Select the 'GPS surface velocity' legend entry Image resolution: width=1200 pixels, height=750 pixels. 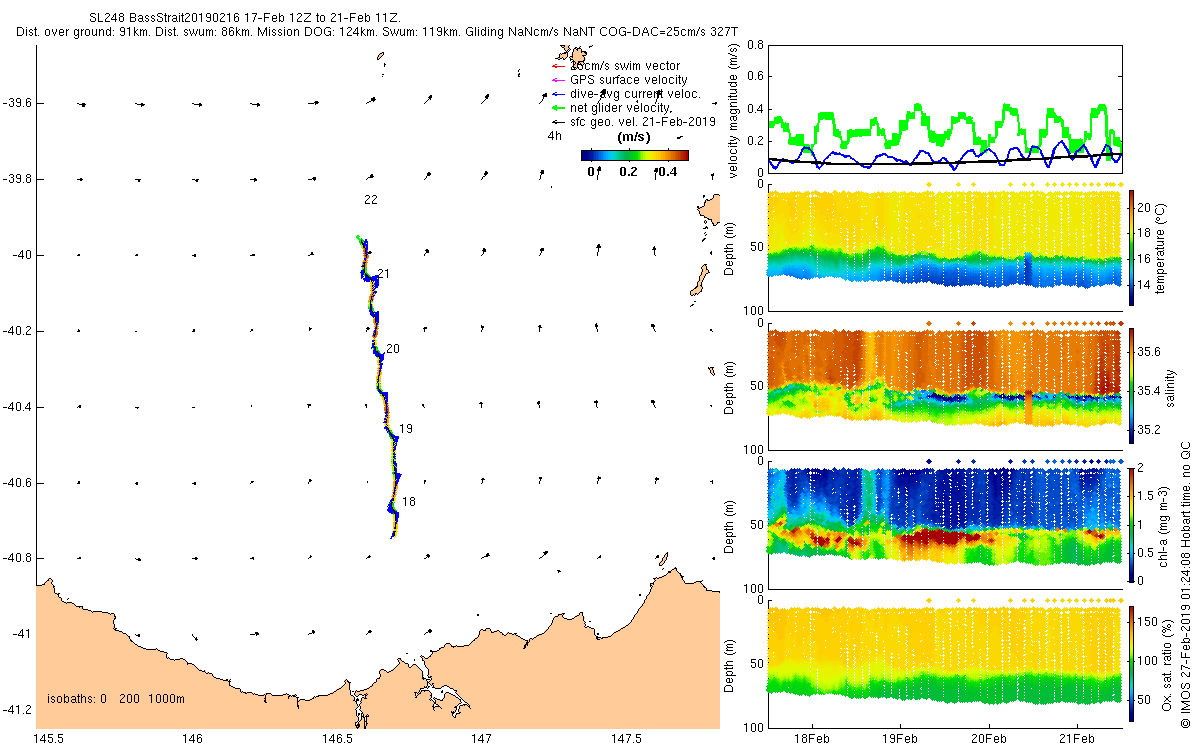pyautogui.click(x=619, y=80)
